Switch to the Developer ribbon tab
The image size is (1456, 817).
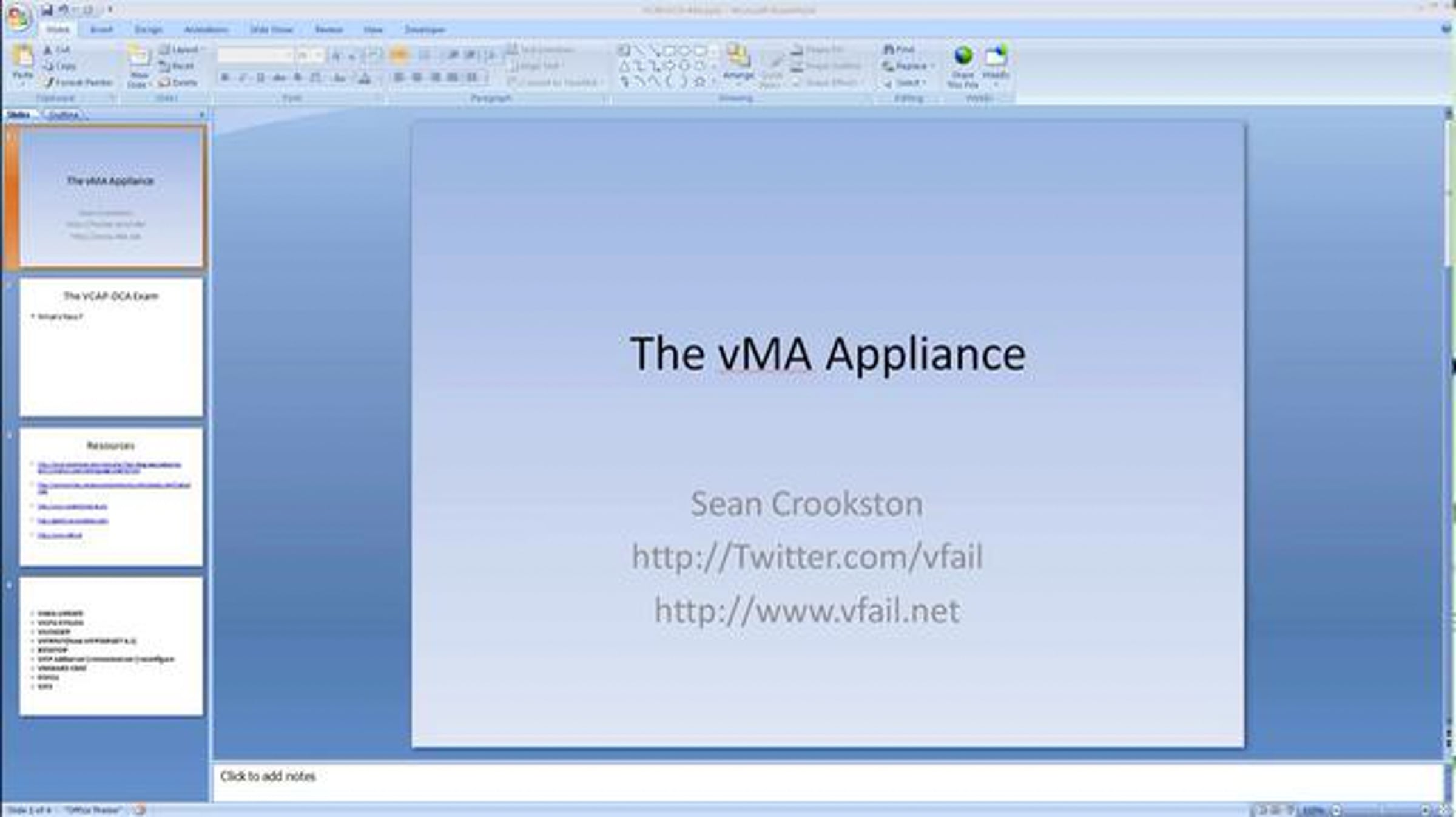click(x=425, y=29)
